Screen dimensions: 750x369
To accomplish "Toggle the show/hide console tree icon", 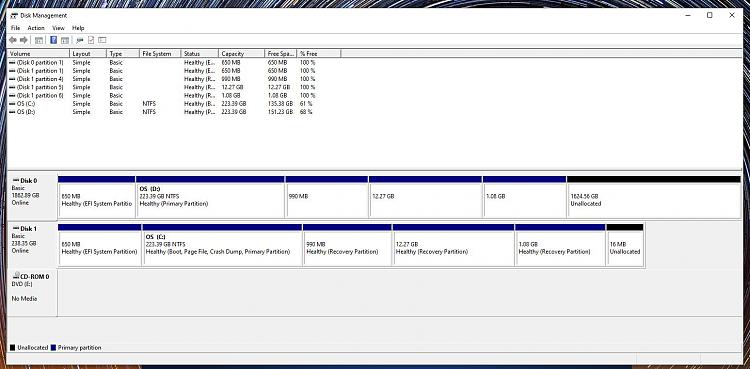I will point(39,40).
